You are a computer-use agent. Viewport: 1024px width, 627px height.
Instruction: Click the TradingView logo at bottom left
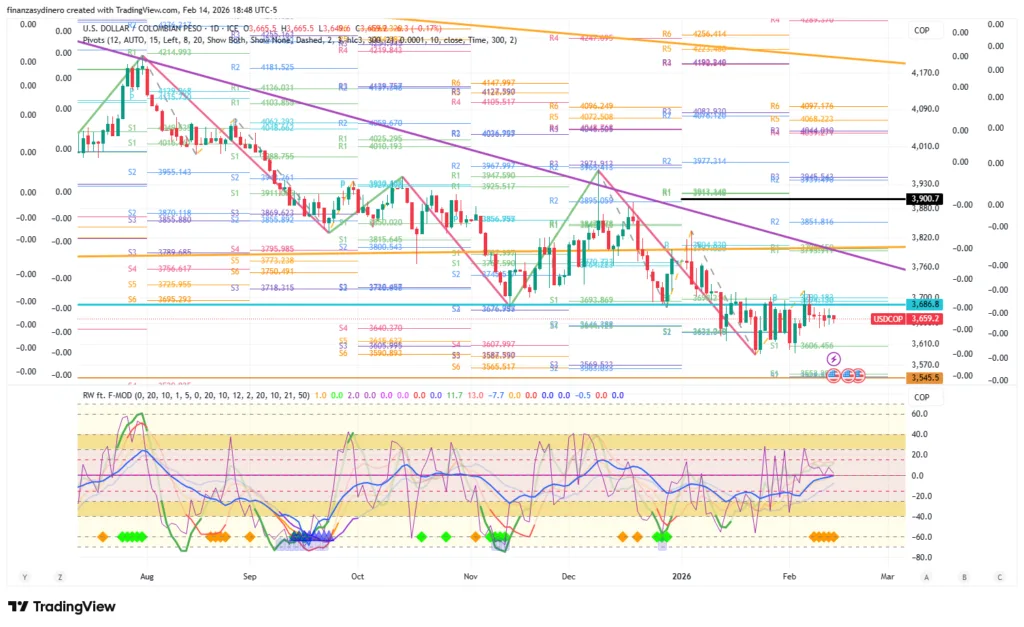[x=62, y=607]
